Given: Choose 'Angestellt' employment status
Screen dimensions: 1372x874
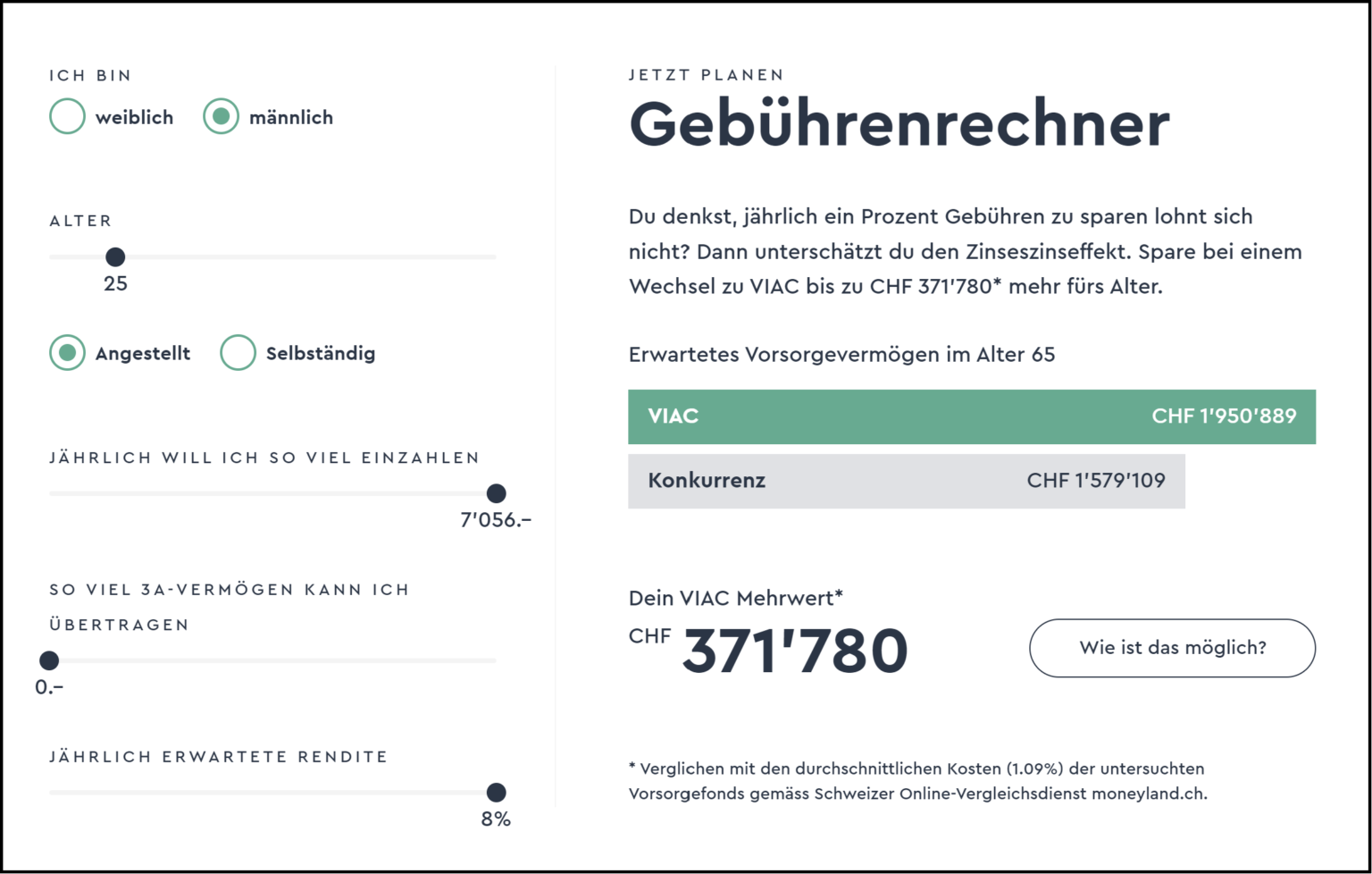Looking at the screenshot, I should click(67, 352).
